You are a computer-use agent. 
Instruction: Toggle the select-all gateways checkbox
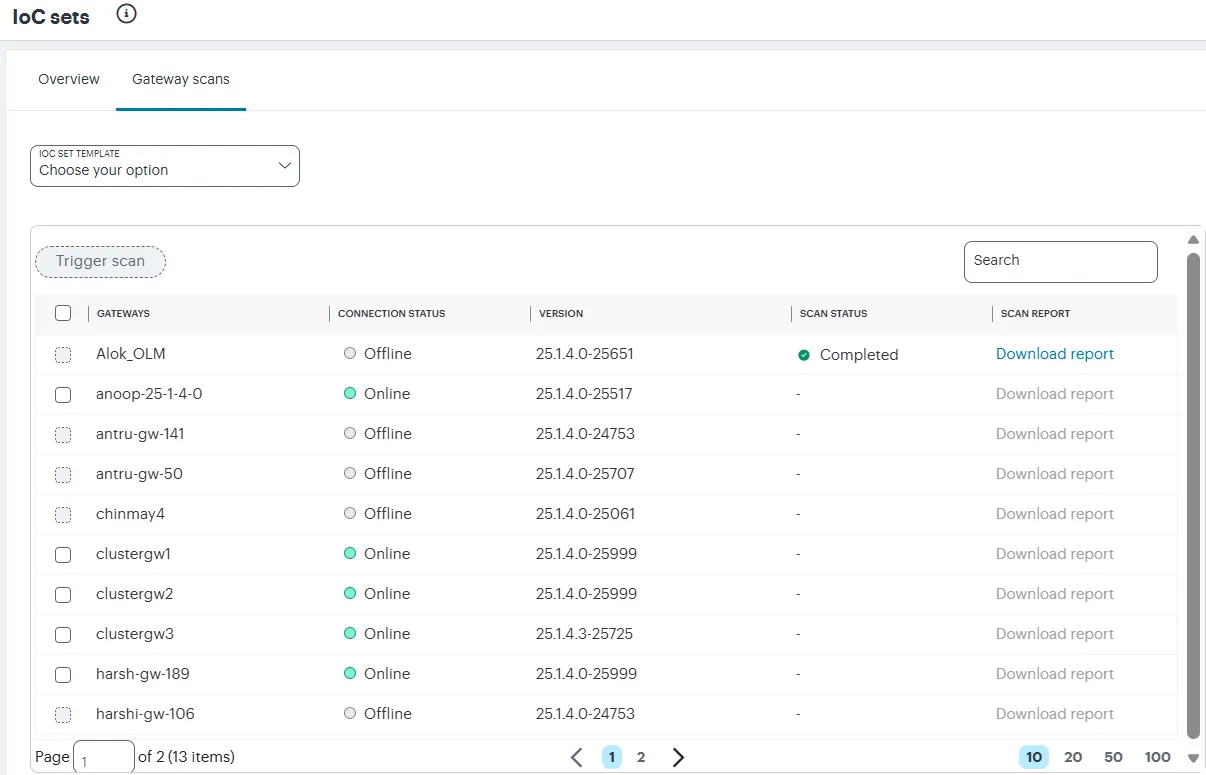click(63, 313)
